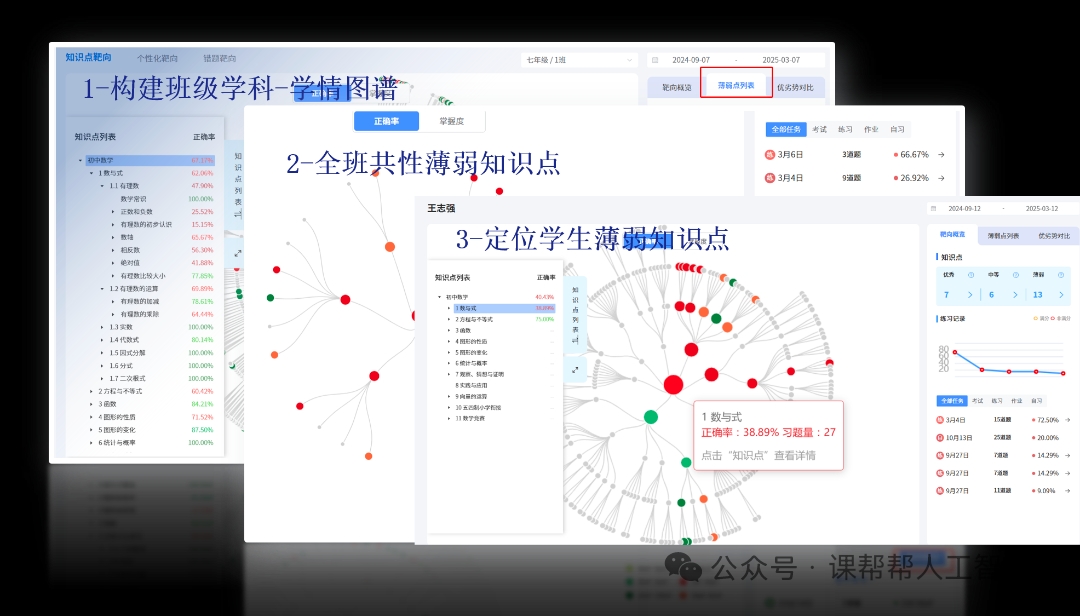Screen dimensions: 1080x616
Task: Expand the 1.3 实数 tree node
Action: click(102, 327)
